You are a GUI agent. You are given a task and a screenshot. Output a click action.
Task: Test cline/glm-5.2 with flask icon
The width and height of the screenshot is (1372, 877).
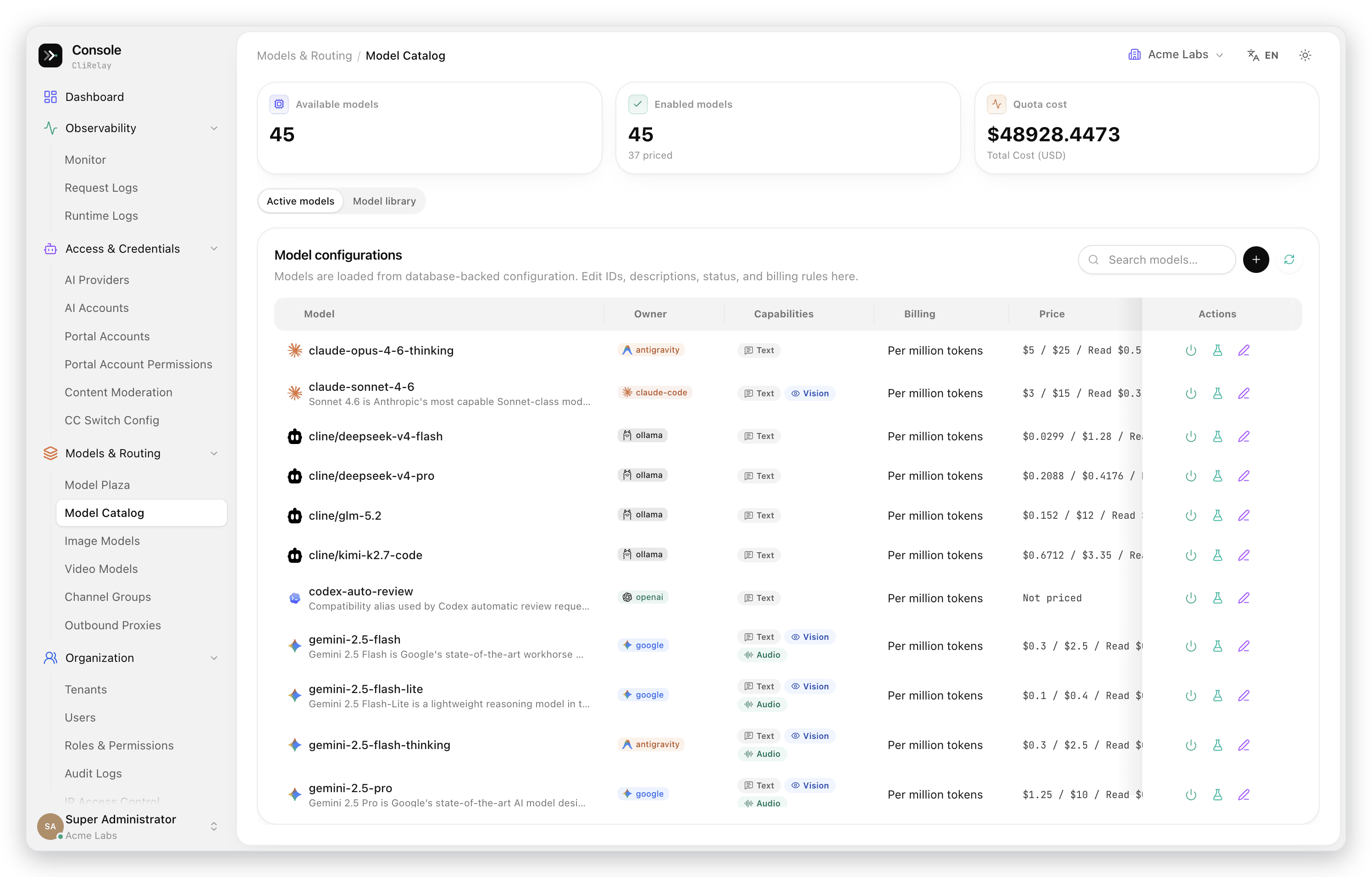[1217, 516]
